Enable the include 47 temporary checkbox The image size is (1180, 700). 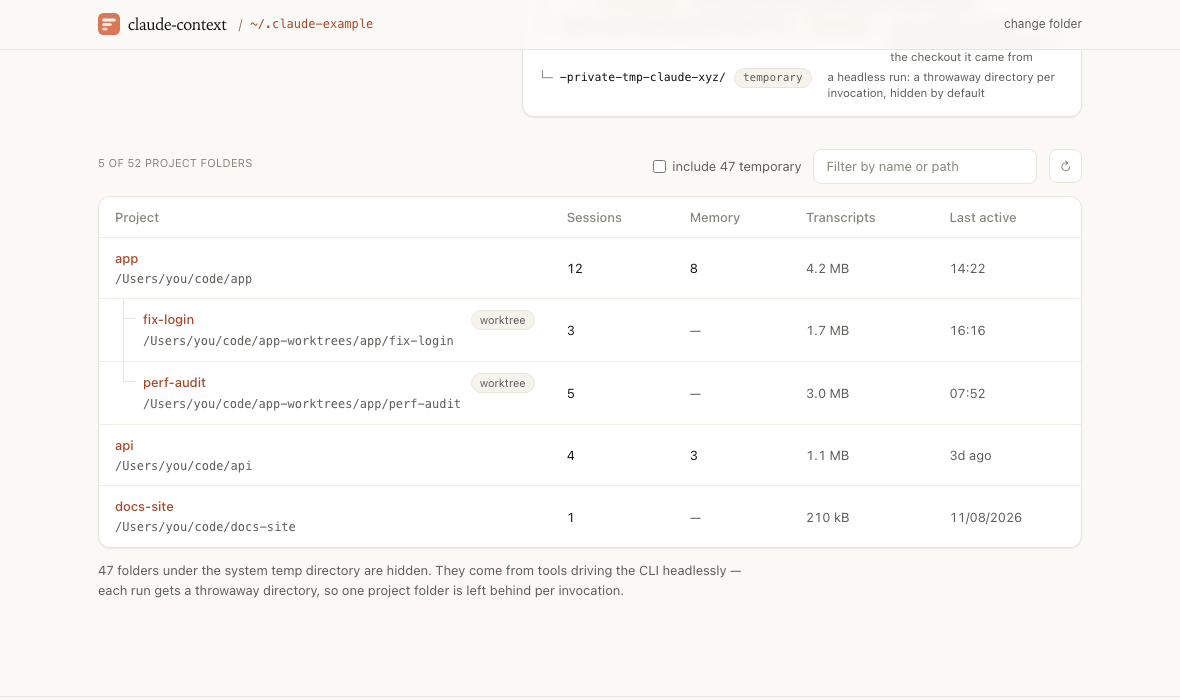click(x=659, y=166)
